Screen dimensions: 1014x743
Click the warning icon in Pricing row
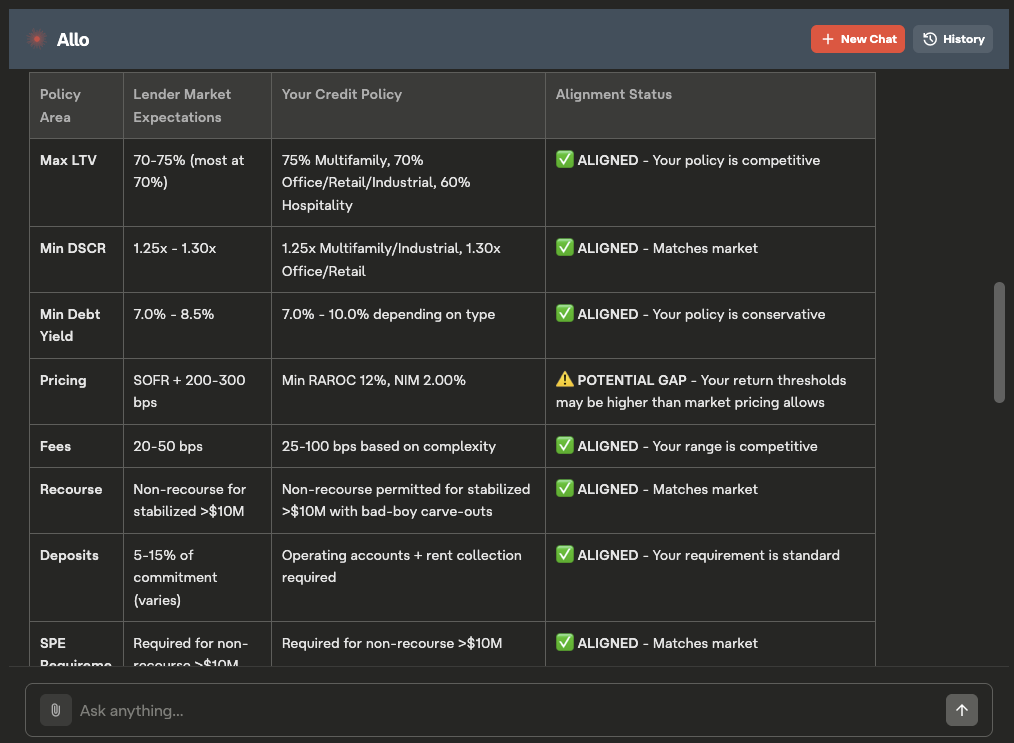click(565, 380)
